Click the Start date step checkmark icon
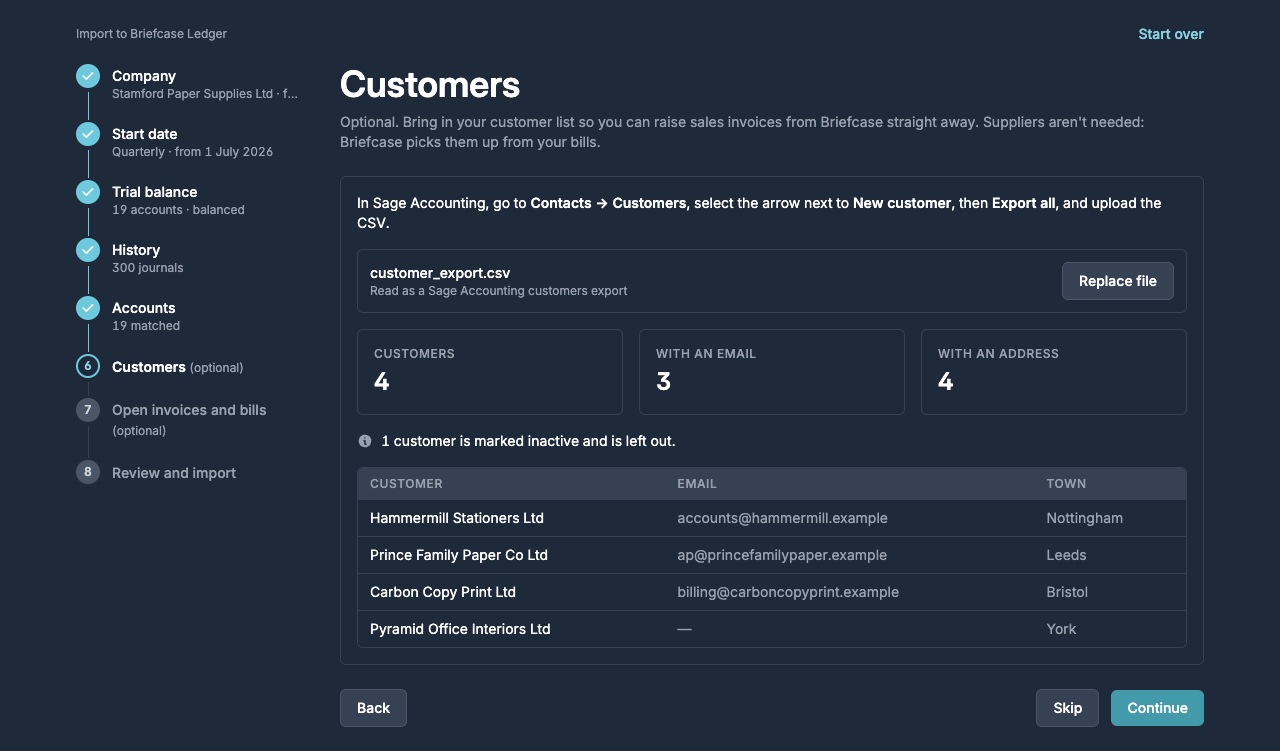This screenshot has width=1280, height=751. point(88,134)
